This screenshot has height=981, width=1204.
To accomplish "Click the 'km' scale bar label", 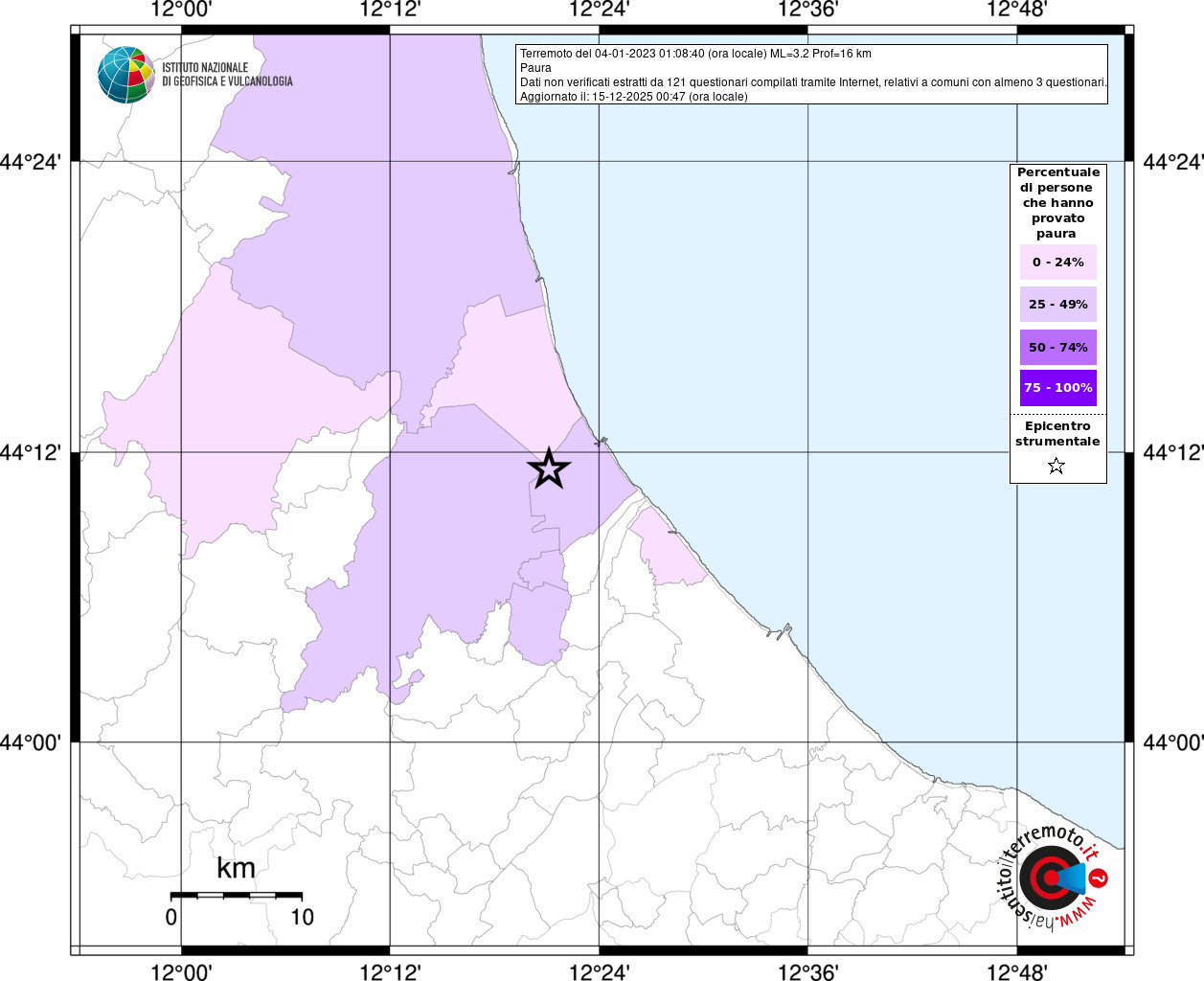I will 236,868.
